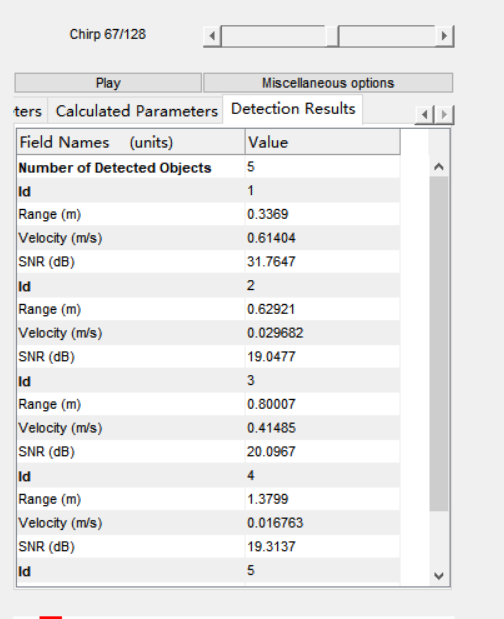Click the Velocity value 0.41485 cell

(322, 428)
